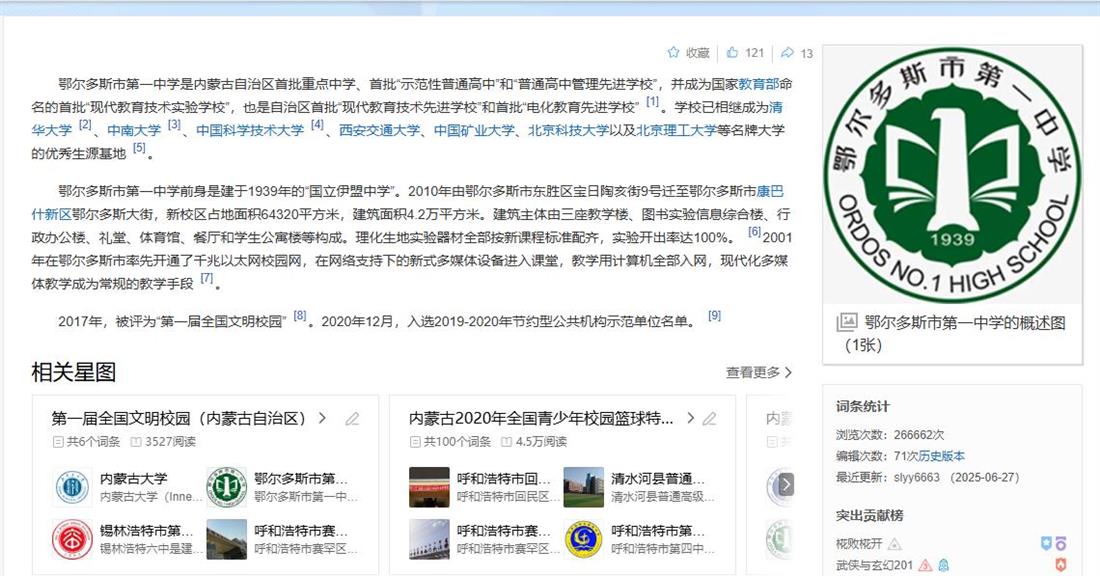1100x576 pixels.
Task: Open contributor 桄败桄开 profile
Action: tap(859, 544)
